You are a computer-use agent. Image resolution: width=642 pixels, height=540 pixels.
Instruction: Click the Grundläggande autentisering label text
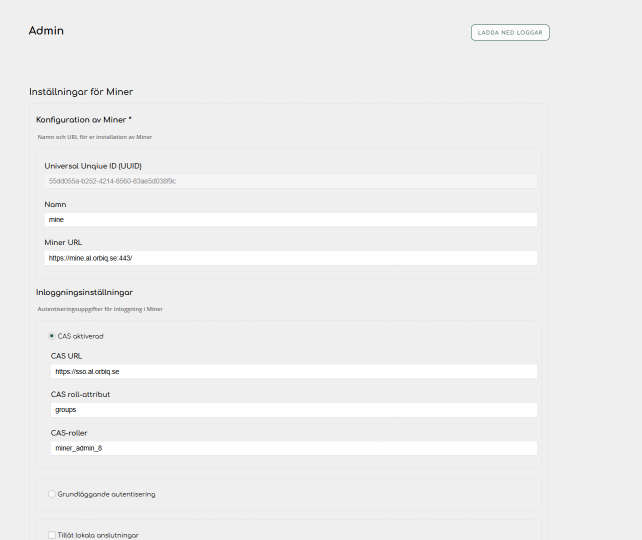pyautogui.click(x=106, y=494)
